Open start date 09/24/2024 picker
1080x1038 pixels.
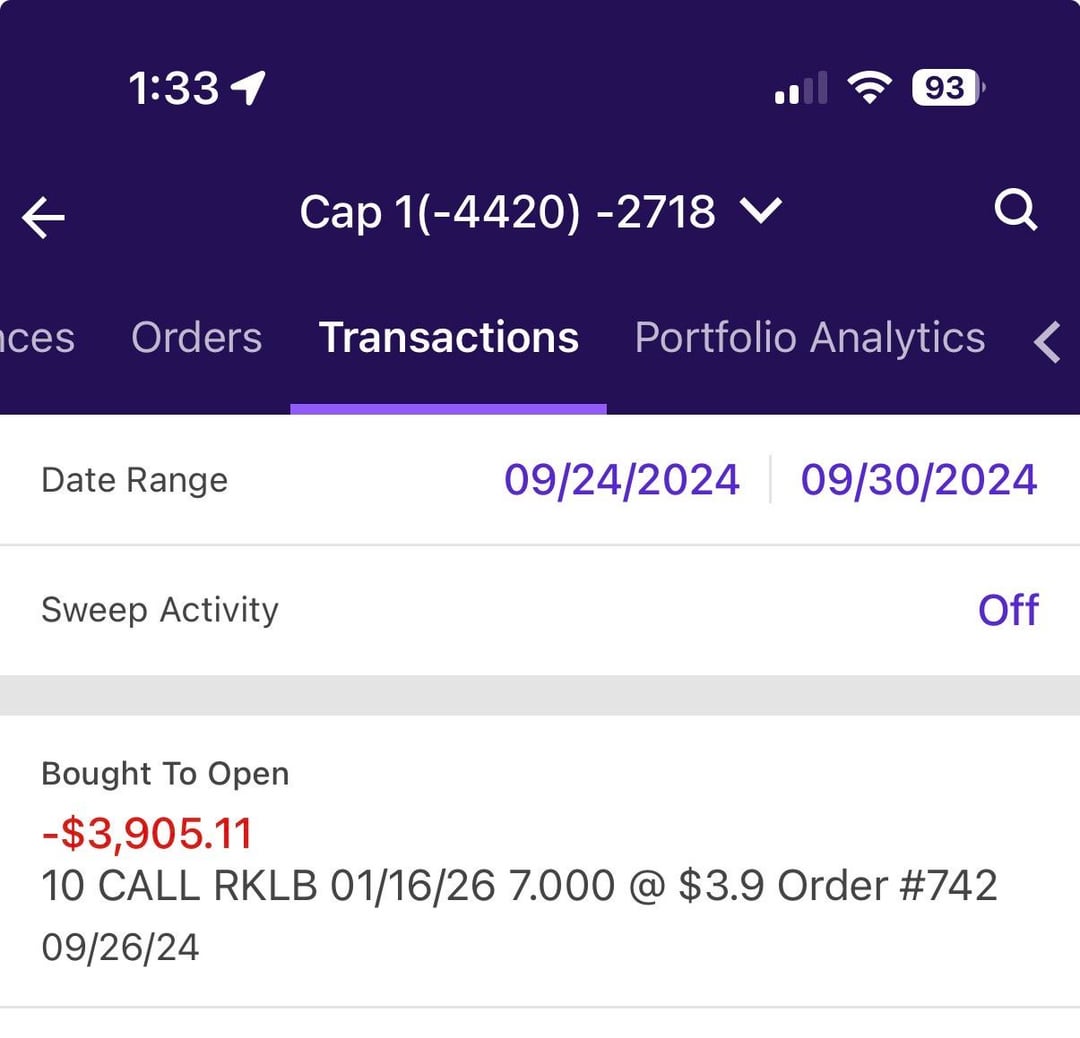pos(621,480)
